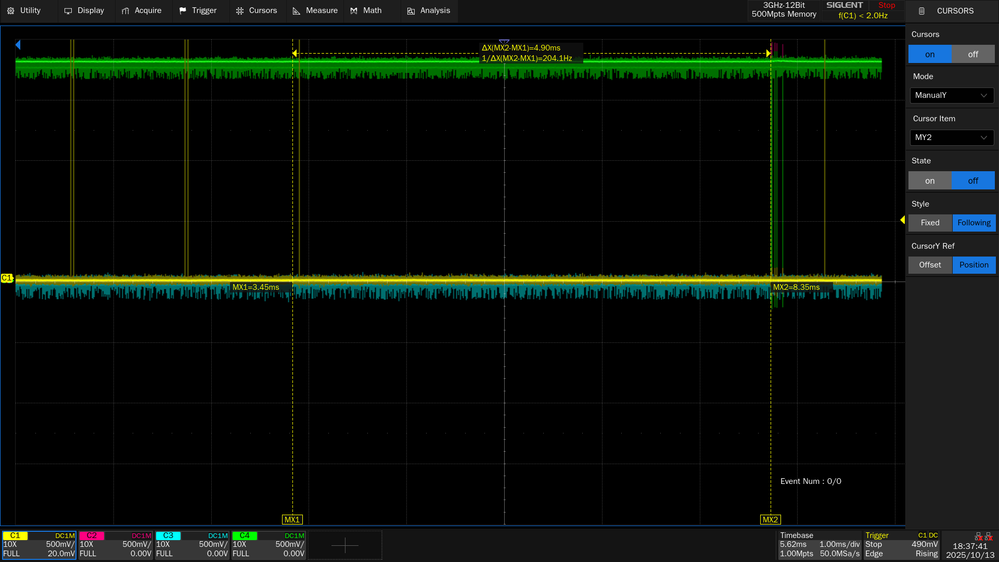This screenshot has height=562, width=999.
Task: Click the yellow trigger level arrow at right
Action: click(x=902, y=220)
